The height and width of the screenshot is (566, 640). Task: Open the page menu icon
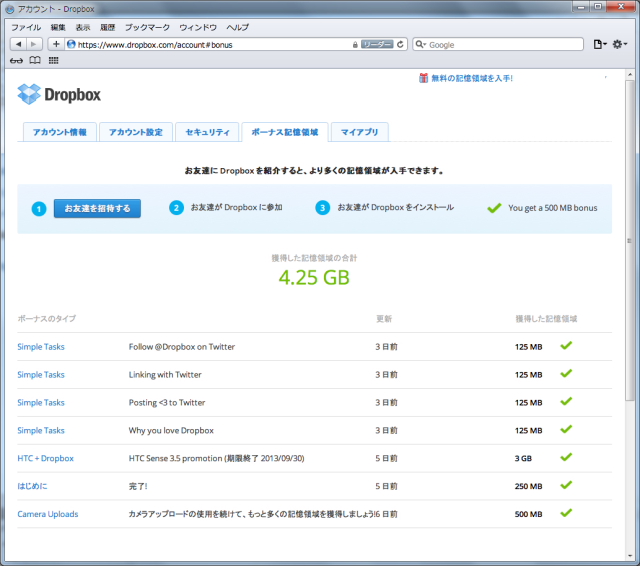600,44
